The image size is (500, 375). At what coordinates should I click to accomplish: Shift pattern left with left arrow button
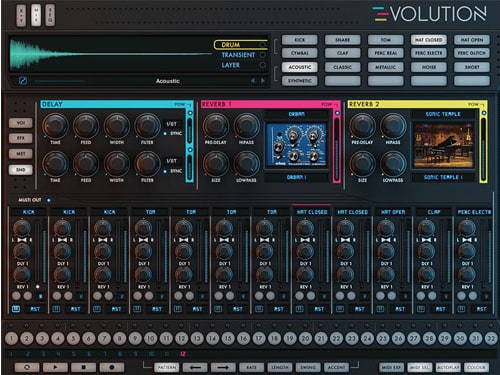(195, 367)
